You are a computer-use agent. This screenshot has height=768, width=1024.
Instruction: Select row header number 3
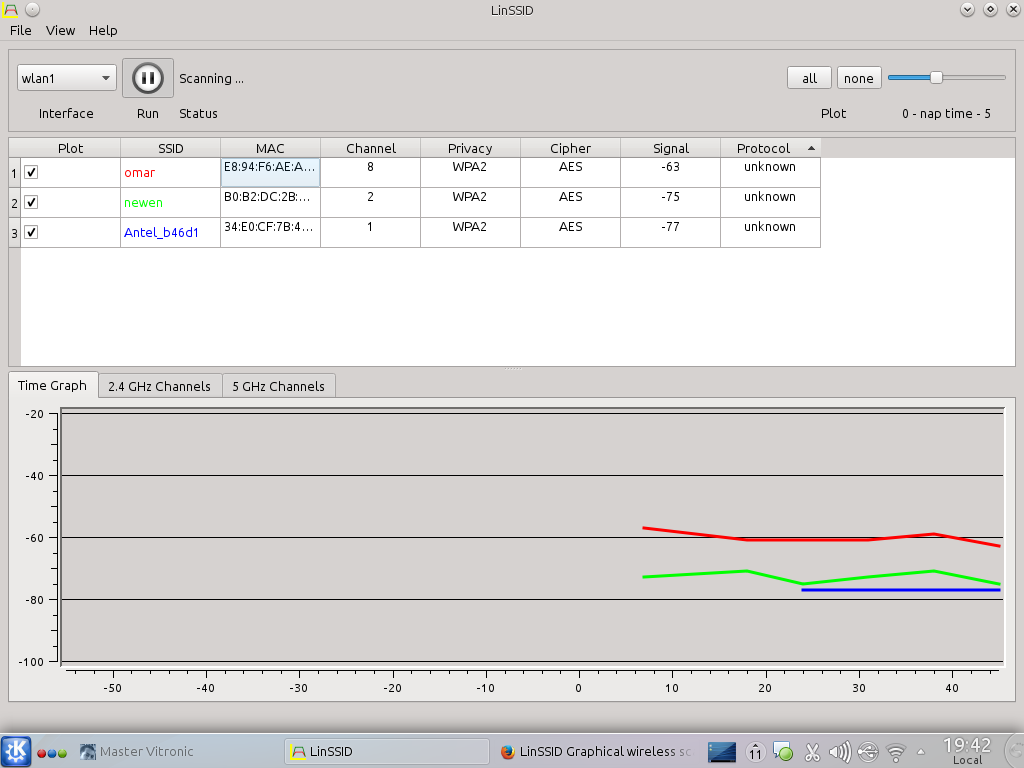(14, 232)
